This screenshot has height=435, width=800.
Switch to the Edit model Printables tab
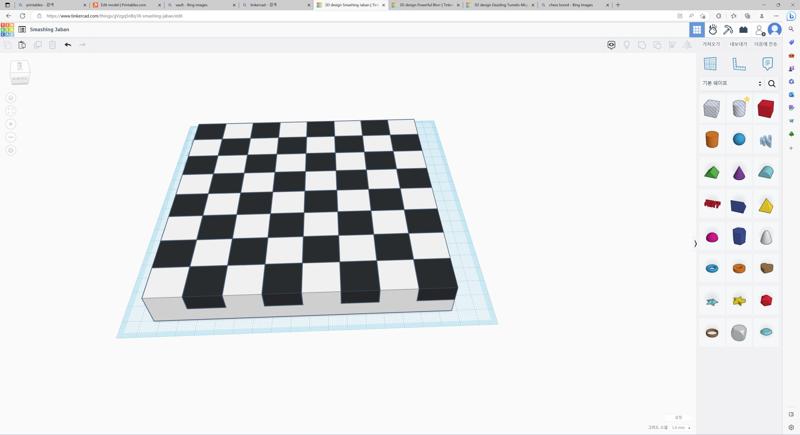tap(126, 5)
